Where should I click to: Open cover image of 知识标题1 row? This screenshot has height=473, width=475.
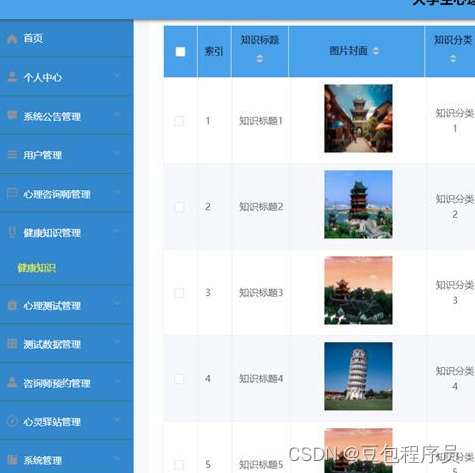[358, 118]
